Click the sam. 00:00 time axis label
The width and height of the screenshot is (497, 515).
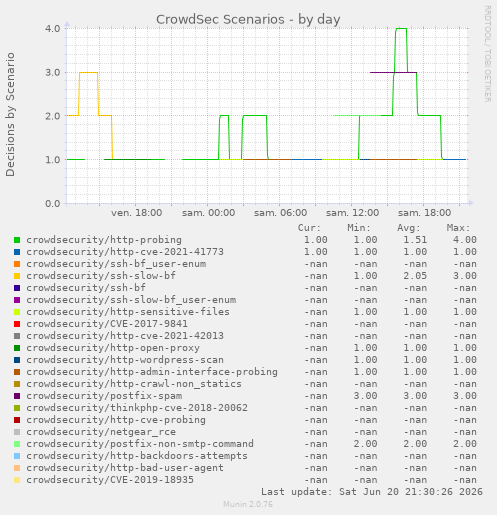[209, 213]
